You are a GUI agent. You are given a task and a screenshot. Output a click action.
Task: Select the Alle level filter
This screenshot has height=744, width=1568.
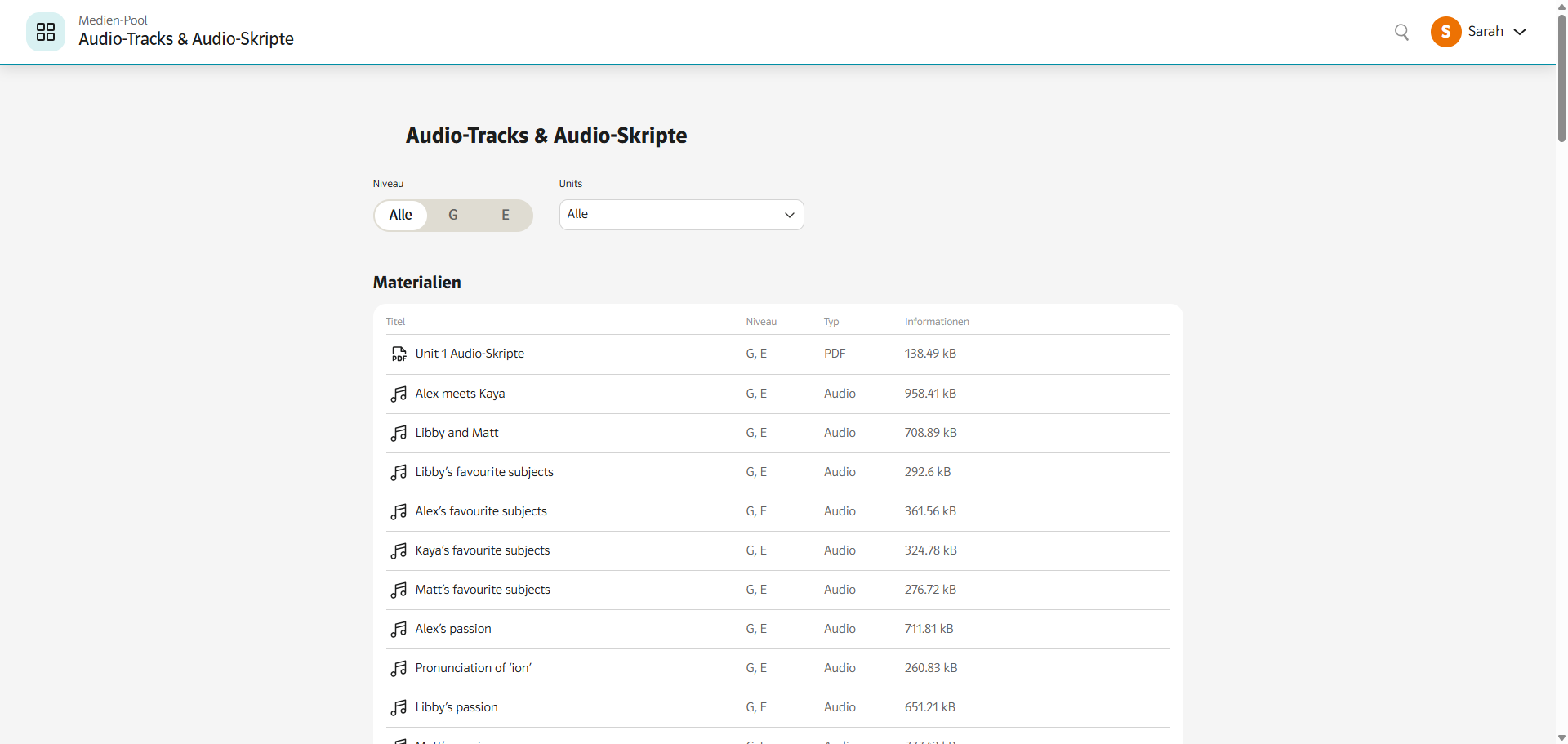pos(400,215)
